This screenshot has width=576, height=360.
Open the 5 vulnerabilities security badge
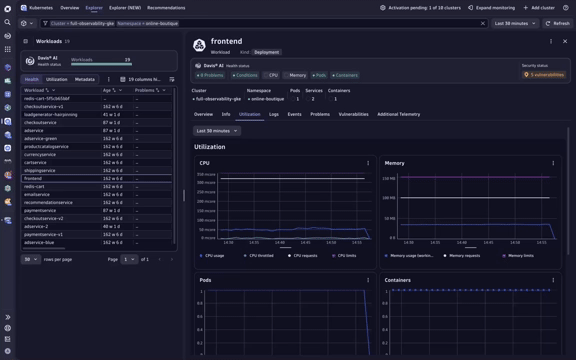point(544,75)
